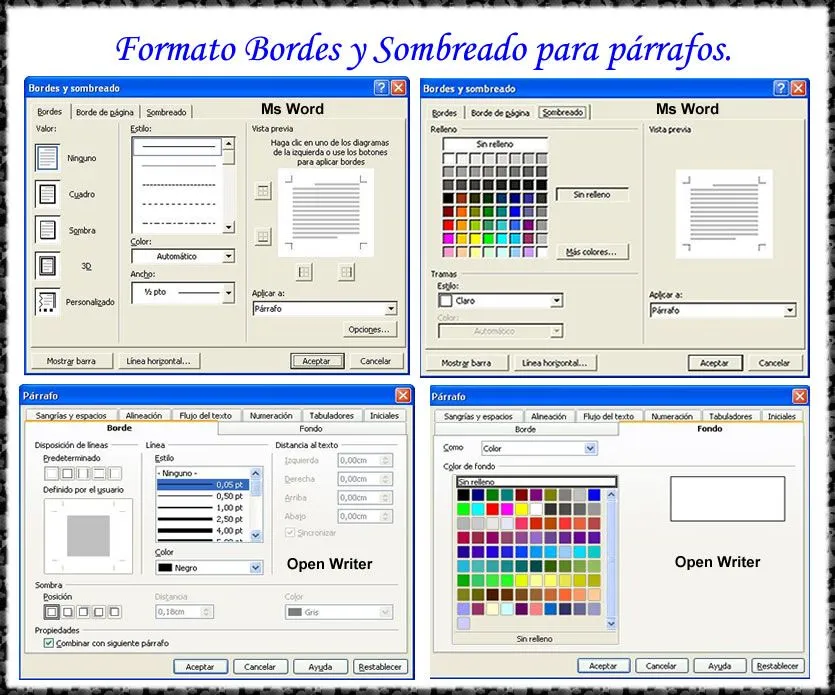Open disabled Tramas Color Automático dropdown

(556, 331)
